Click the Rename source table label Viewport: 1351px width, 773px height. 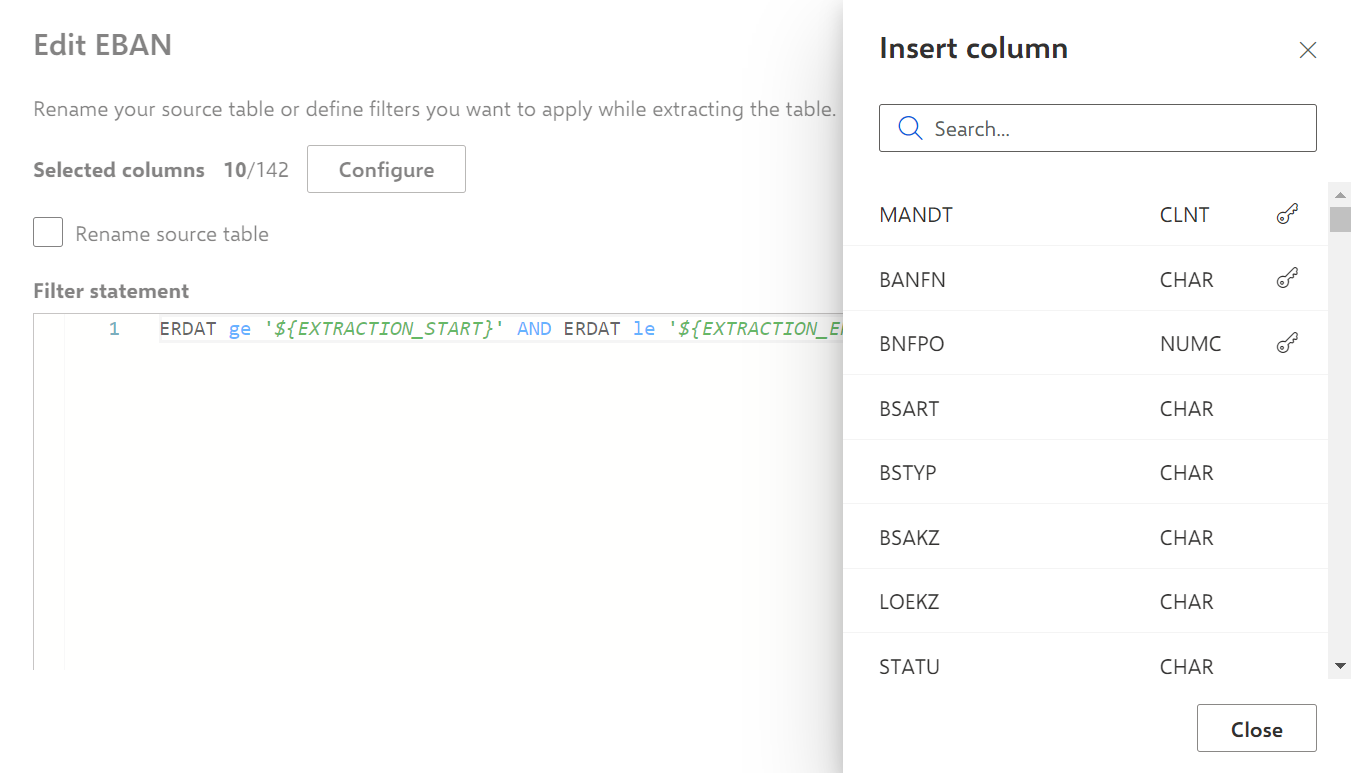pos(172,234)
